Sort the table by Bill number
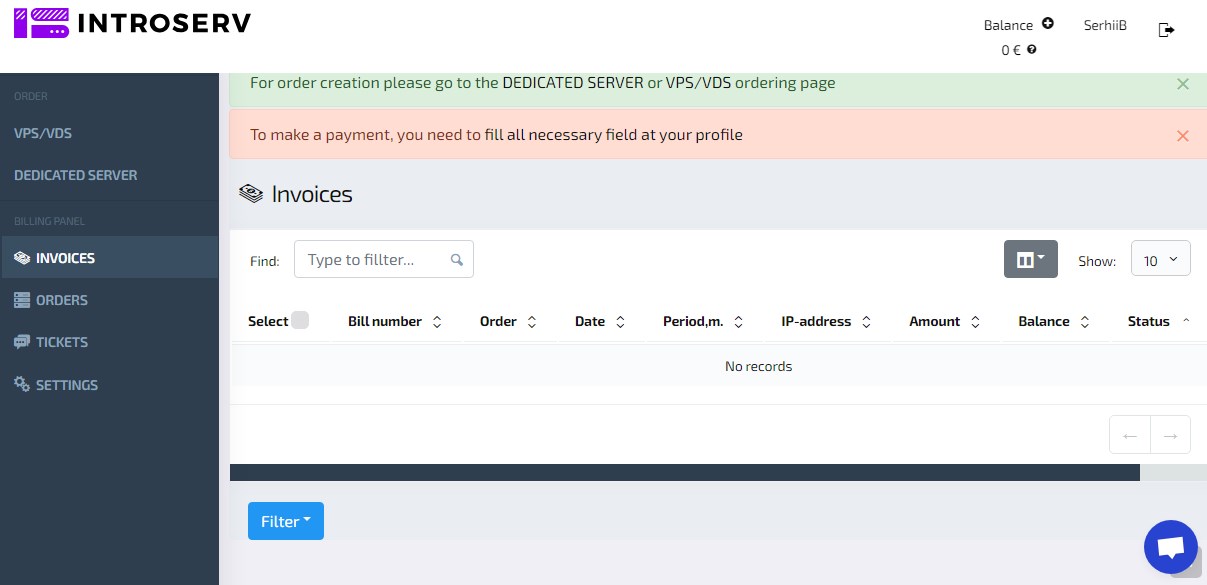Image resolution: width=1207 pixels, height=585 pixels. tap(394, 322)
